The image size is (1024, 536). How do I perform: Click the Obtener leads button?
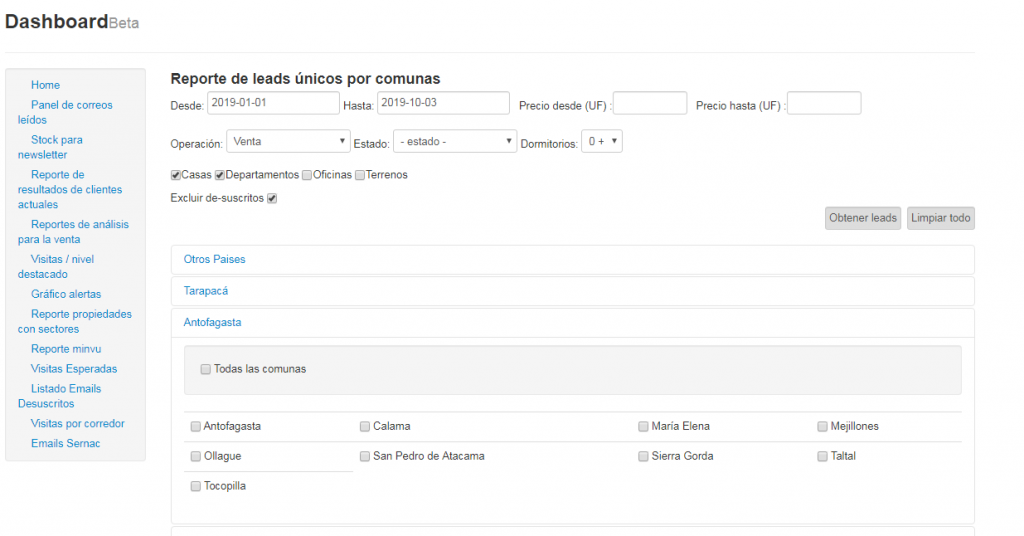click(x=863, y=218)
